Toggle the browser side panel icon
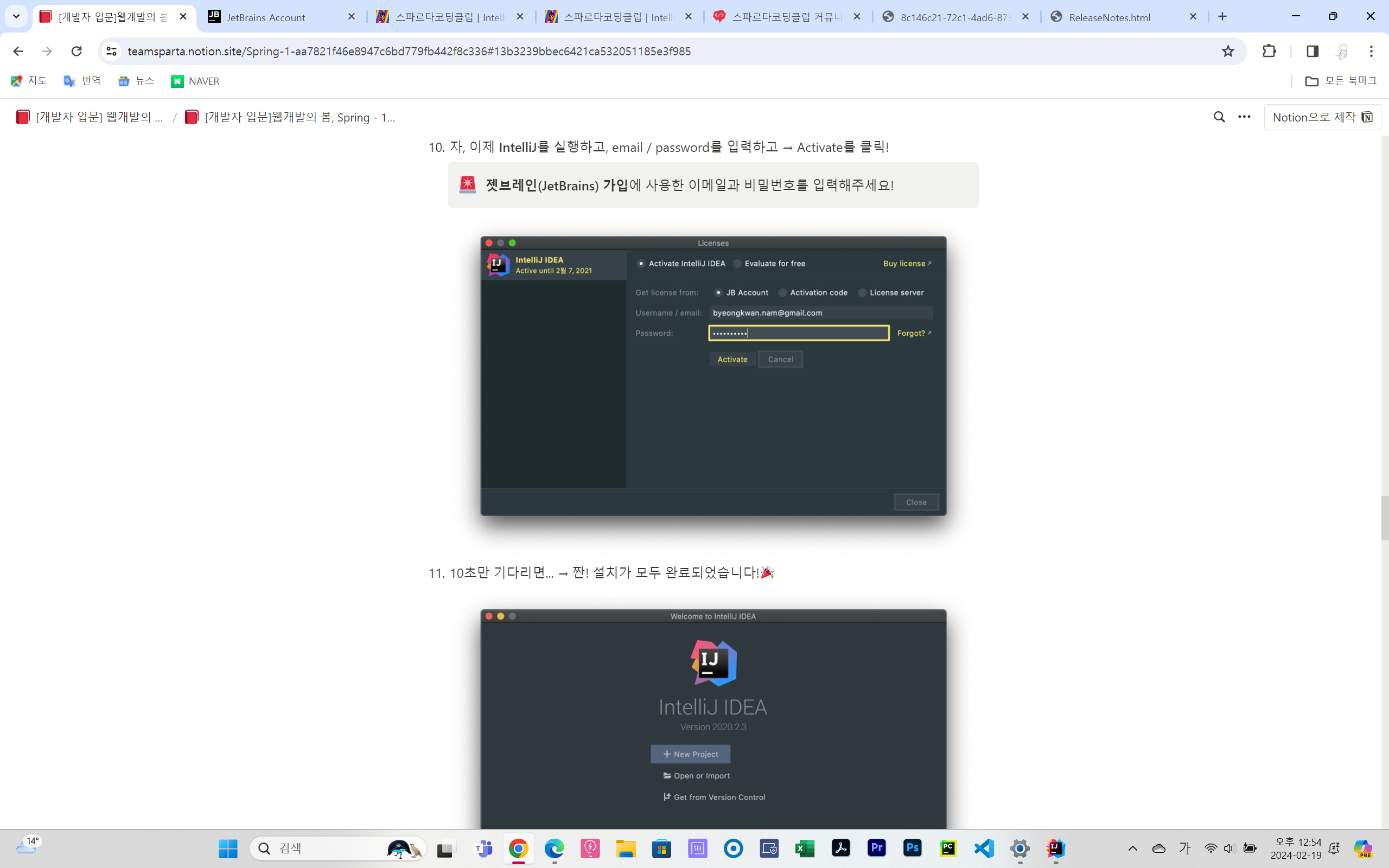The height and width of the screenshot is (868, 1389). pos(1312,51)
